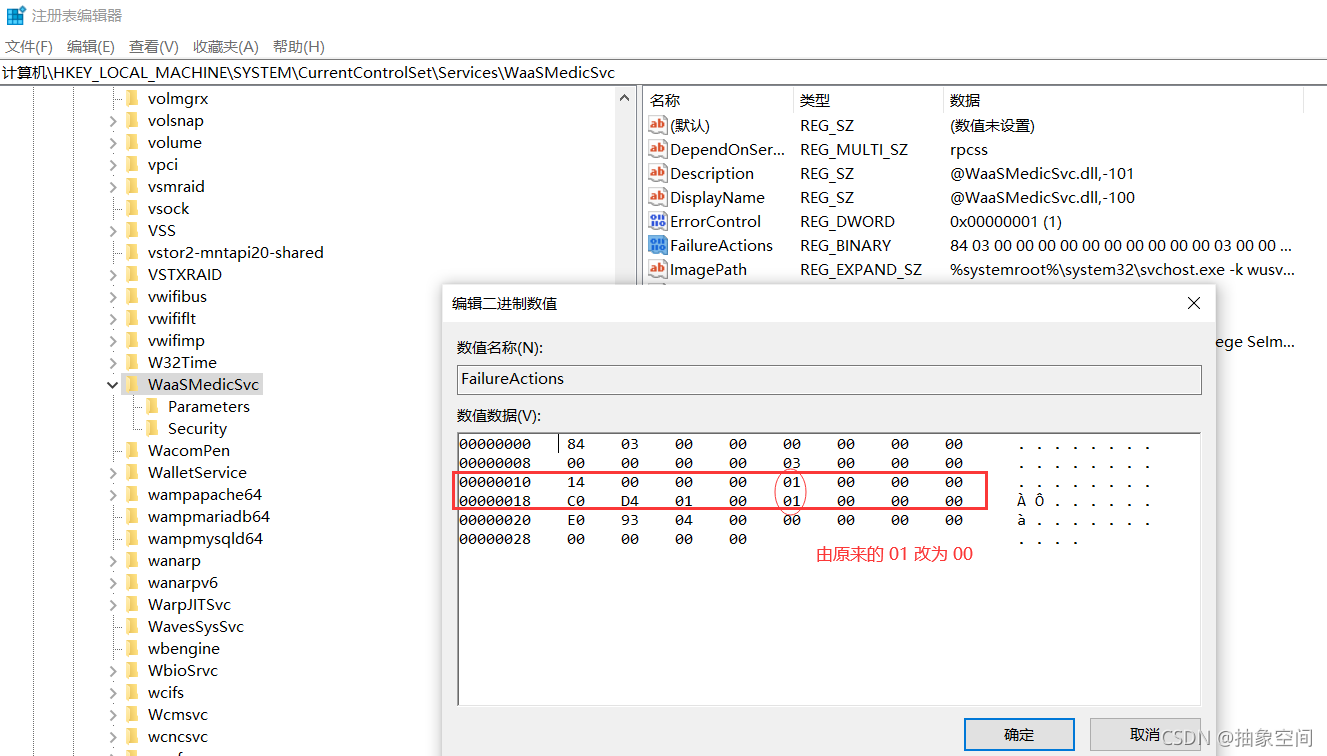This screenshot has width=1327, height=756.
Task: Click the wampapache64 folder icon
Action: click(132, 495)
